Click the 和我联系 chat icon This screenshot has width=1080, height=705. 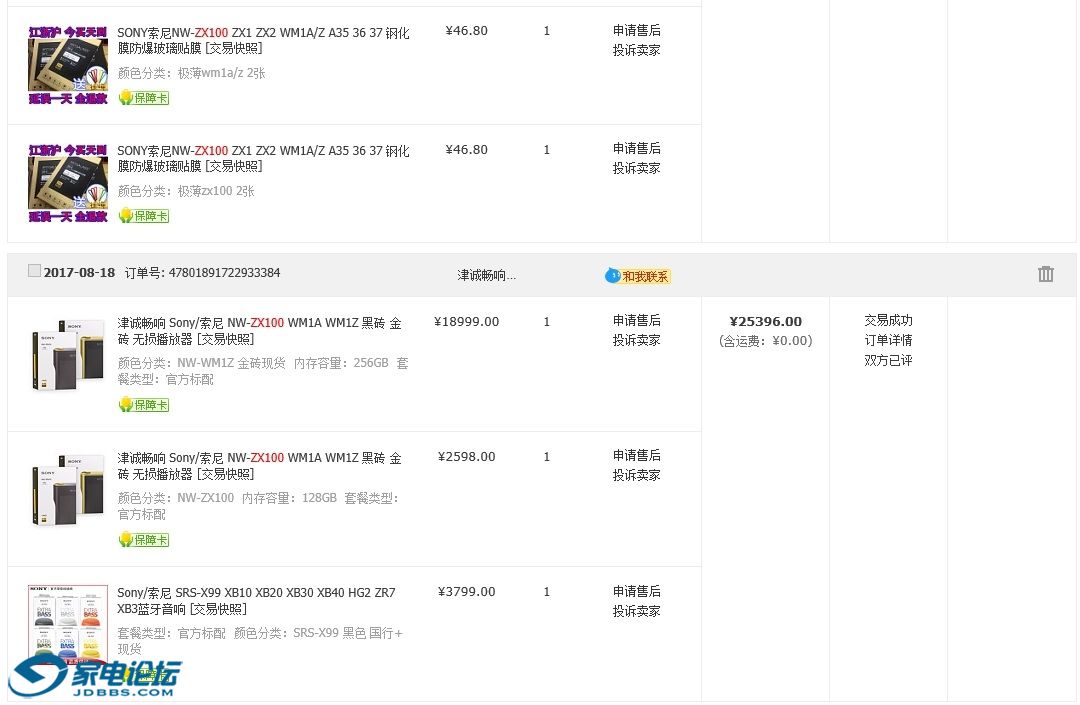[638, 276]
